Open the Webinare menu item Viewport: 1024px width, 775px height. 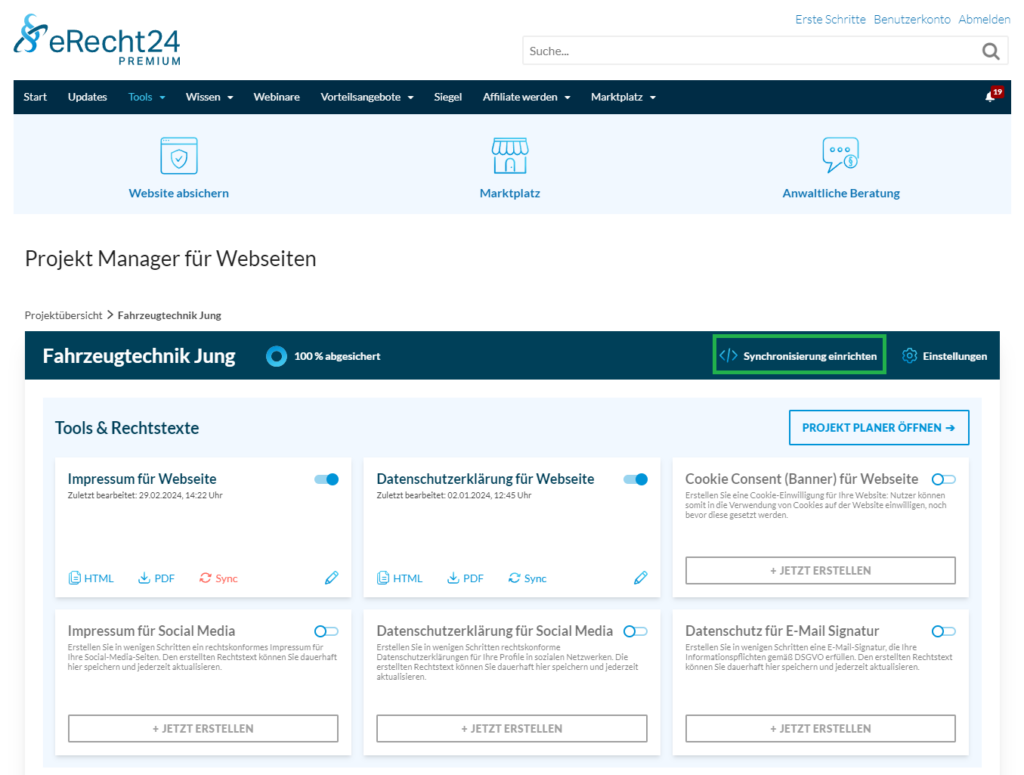pos(276,97)
